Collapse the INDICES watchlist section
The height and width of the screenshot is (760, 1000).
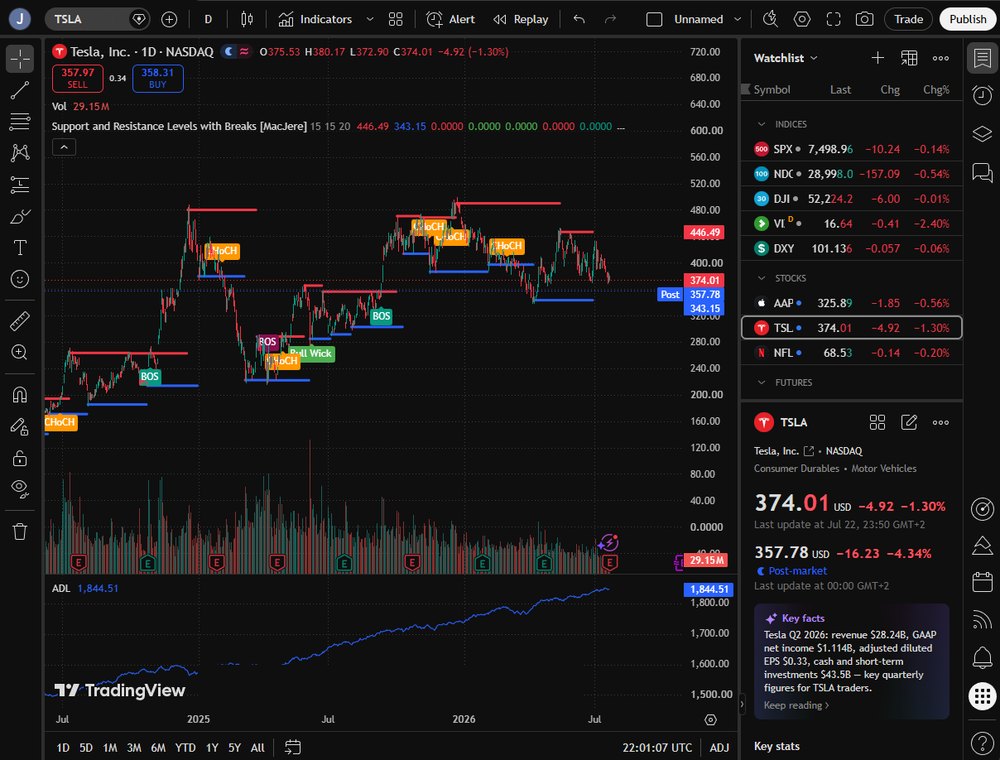[x=761, y=124]
